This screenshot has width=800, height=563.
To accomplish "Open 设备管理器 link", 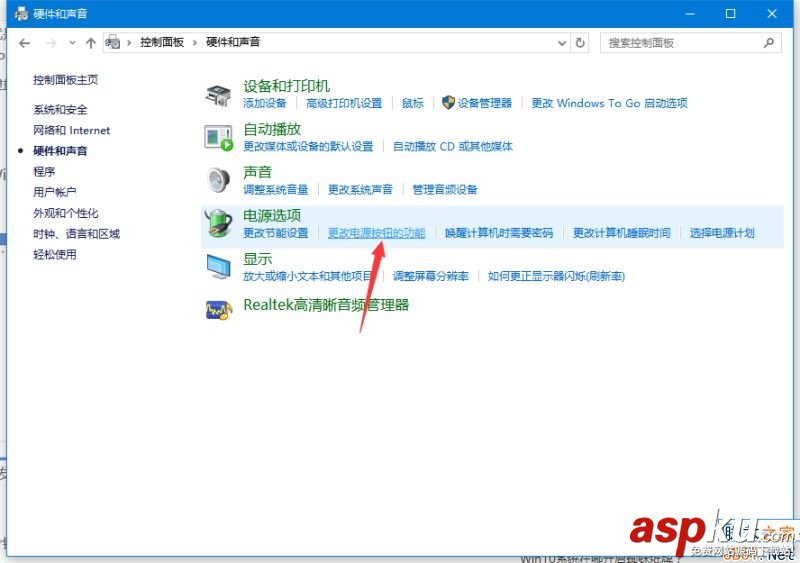I will (484, 103).
